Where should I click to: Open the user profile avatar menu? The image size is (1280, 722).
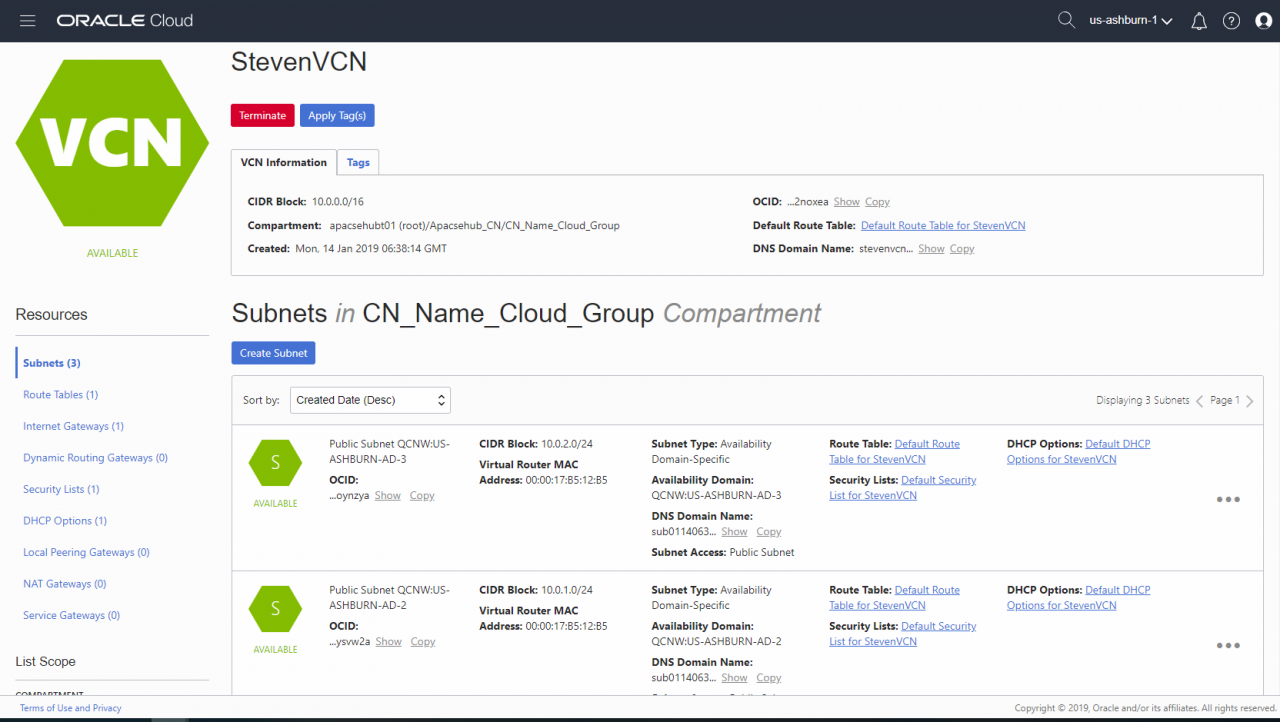[x=1263, y=20]
